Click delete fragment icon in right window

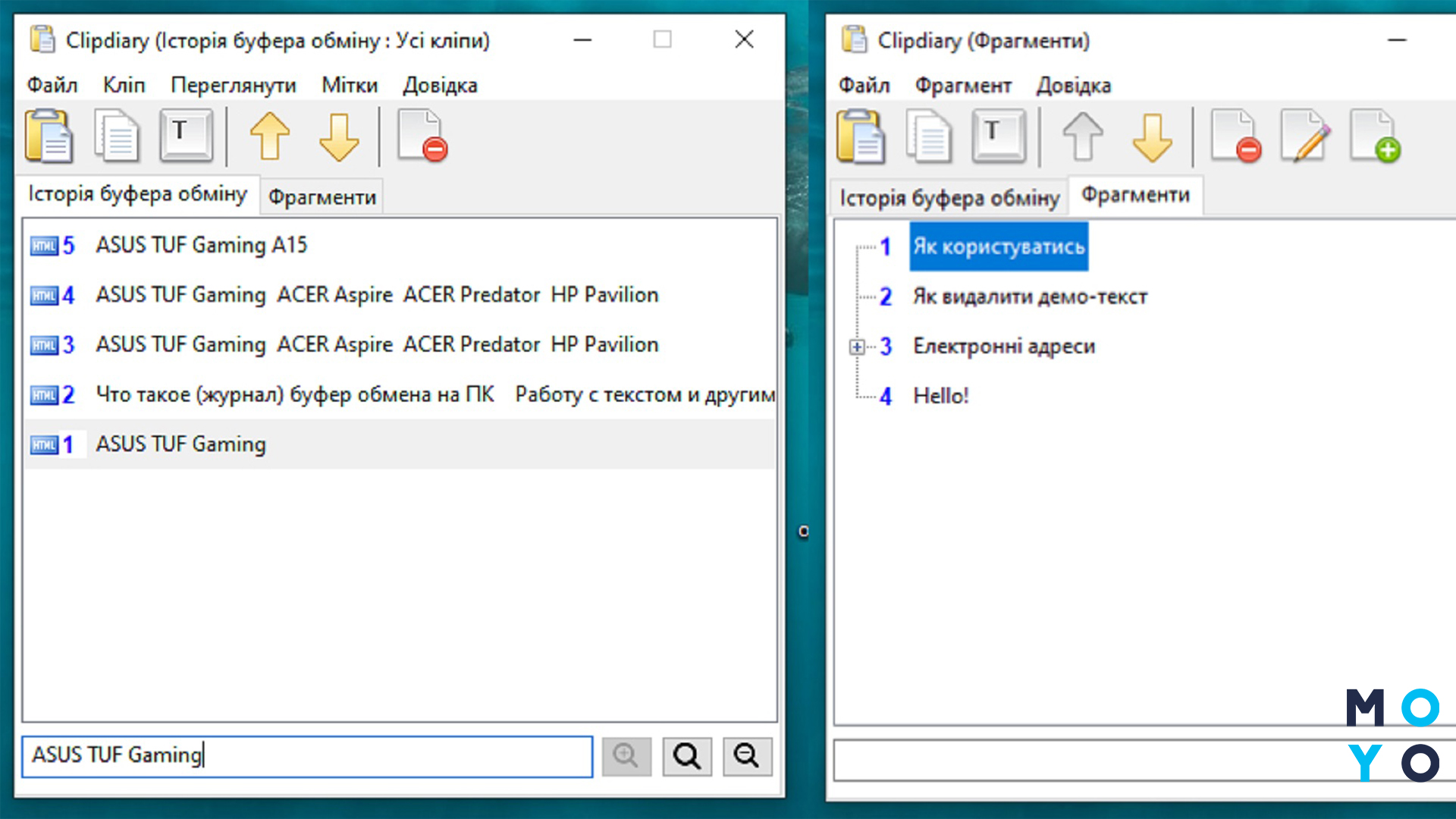click(1235, 136)
